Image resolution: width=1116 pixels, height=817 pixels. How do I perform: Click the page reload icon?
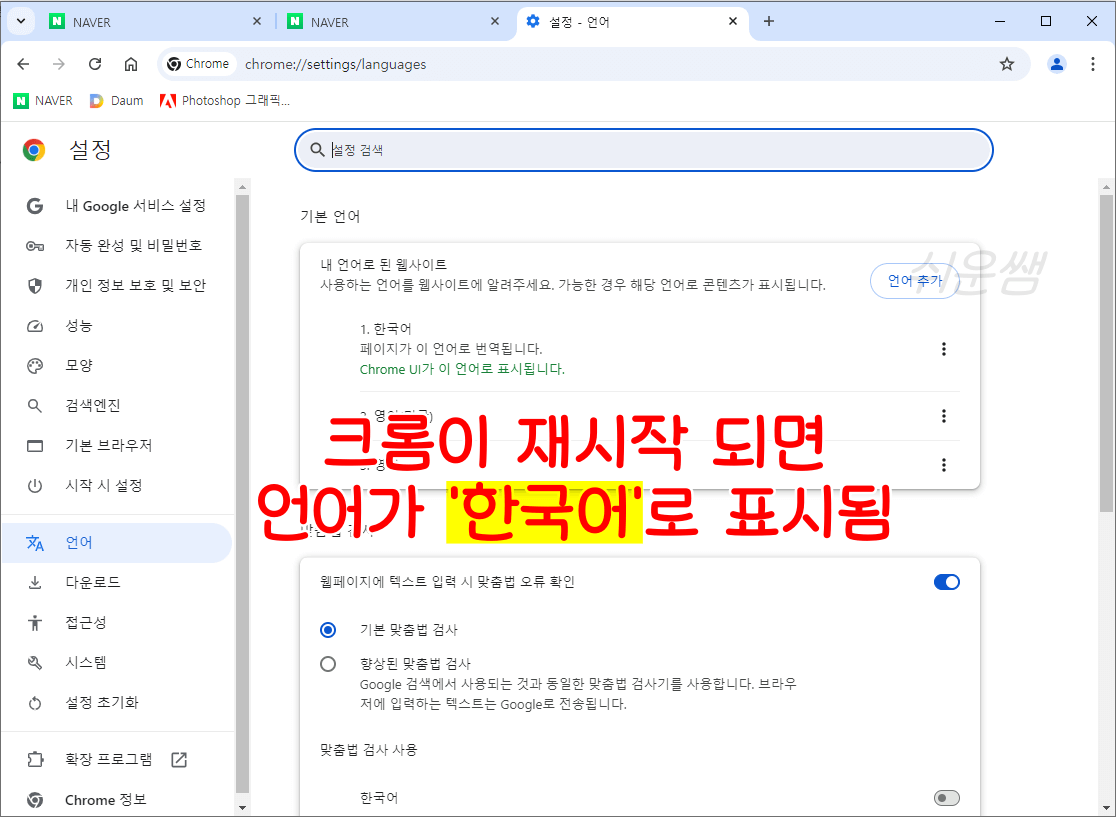(x=95, y=63)
